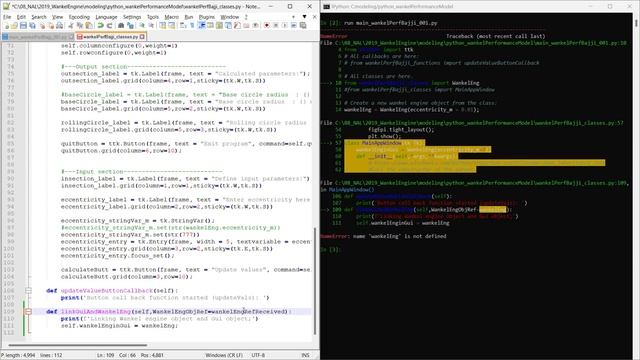The width and height of the screenshot is (640, 360).
Task: Play back recorded macro icon
Action: (284, 25)
